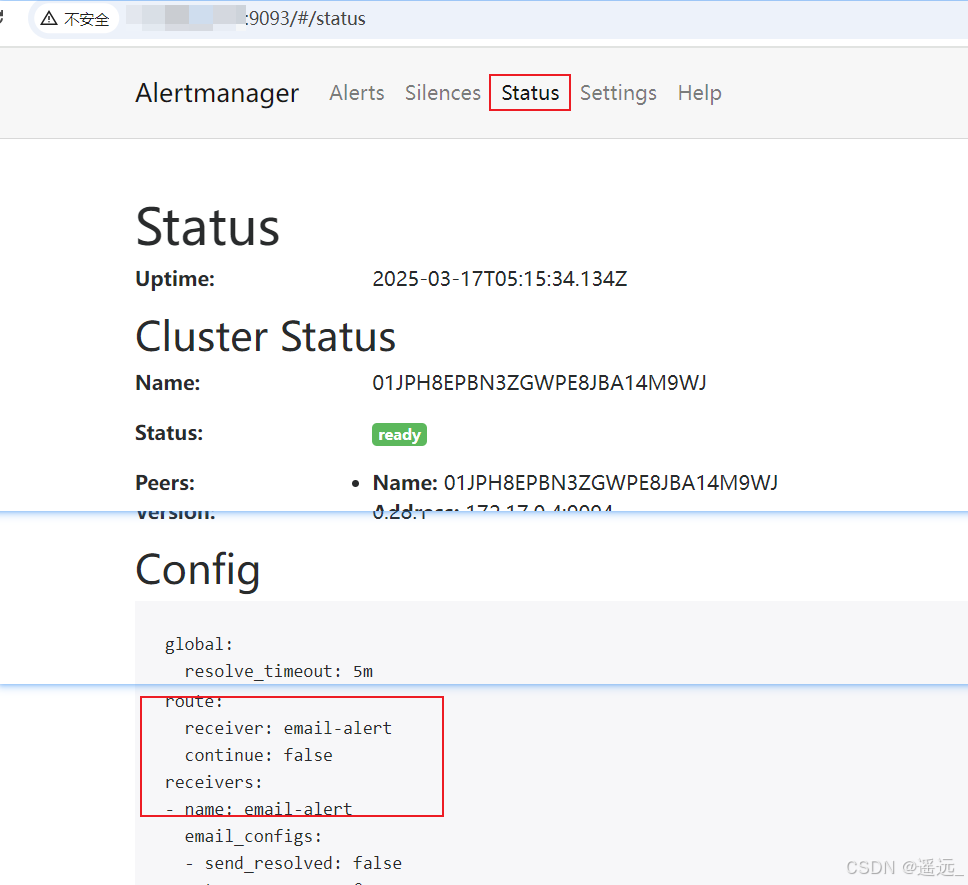This screenshot has width=968, height=885.
Task: Click the Config section heading
Action: tap(198, 570)
